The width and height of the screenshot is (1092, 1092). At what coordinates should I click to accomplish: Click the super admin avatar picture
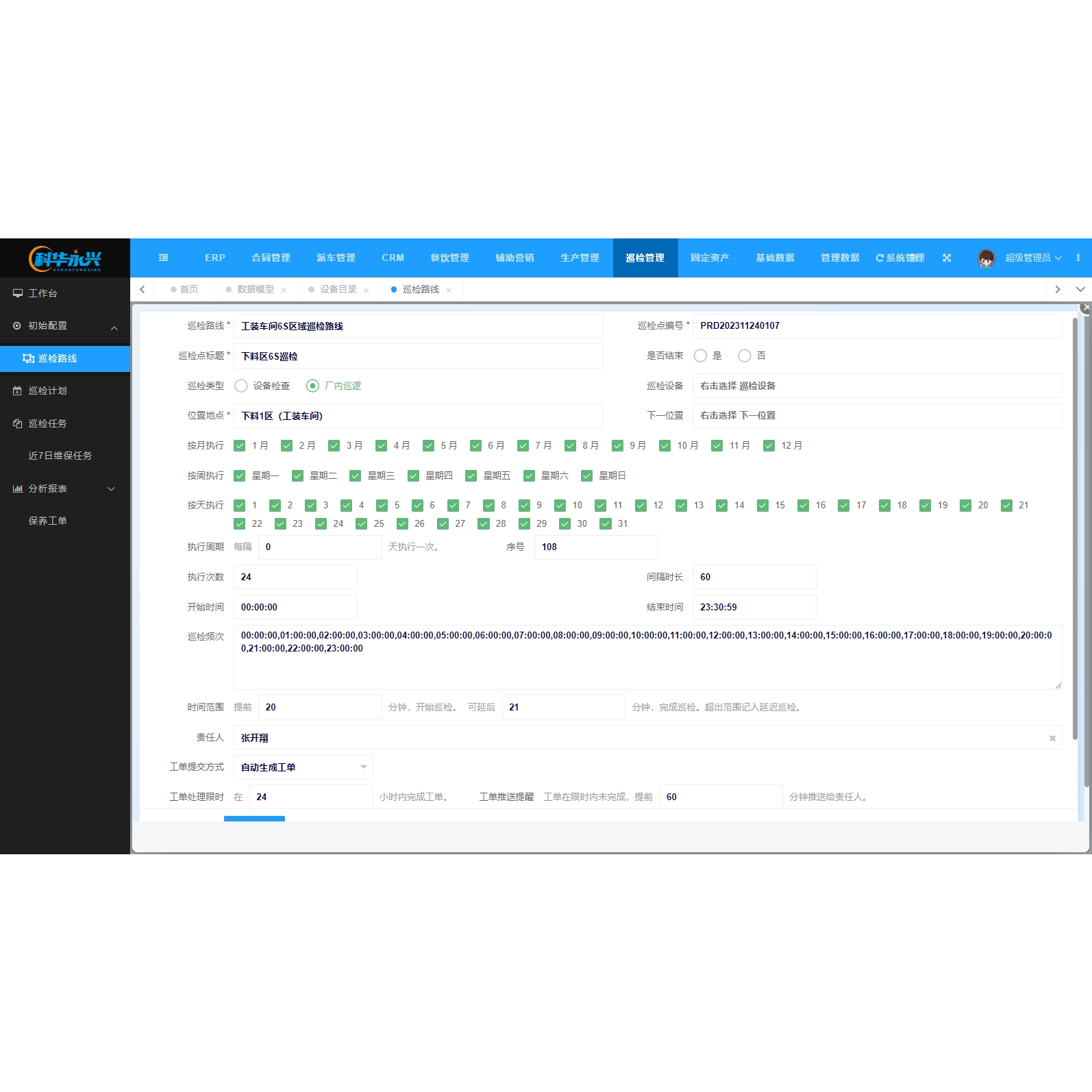coord(986,258)
